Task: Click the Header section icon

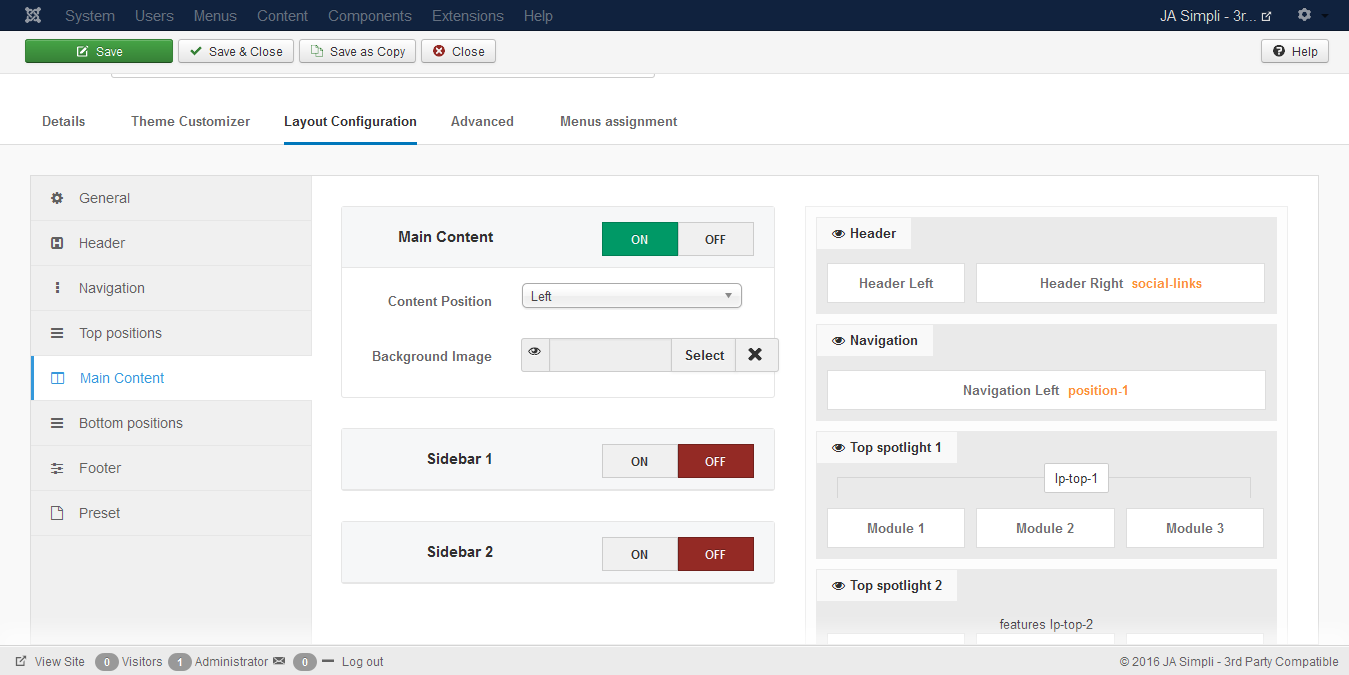Action: click(x=57, y=243)
